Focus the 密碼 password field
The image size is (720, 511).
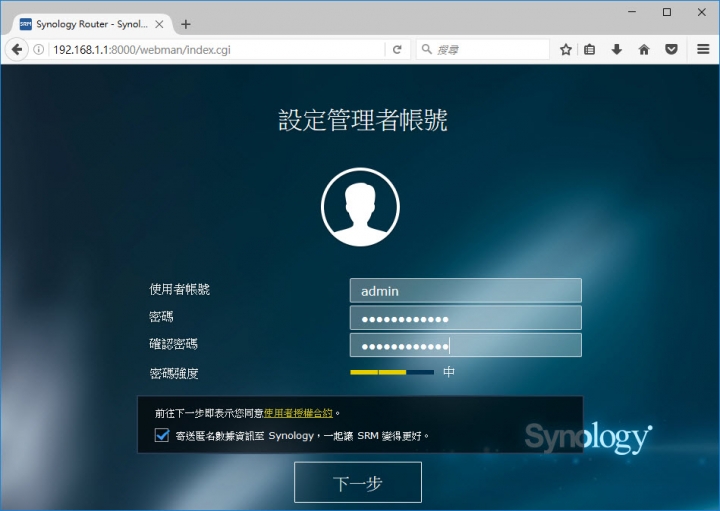[466, 318]
